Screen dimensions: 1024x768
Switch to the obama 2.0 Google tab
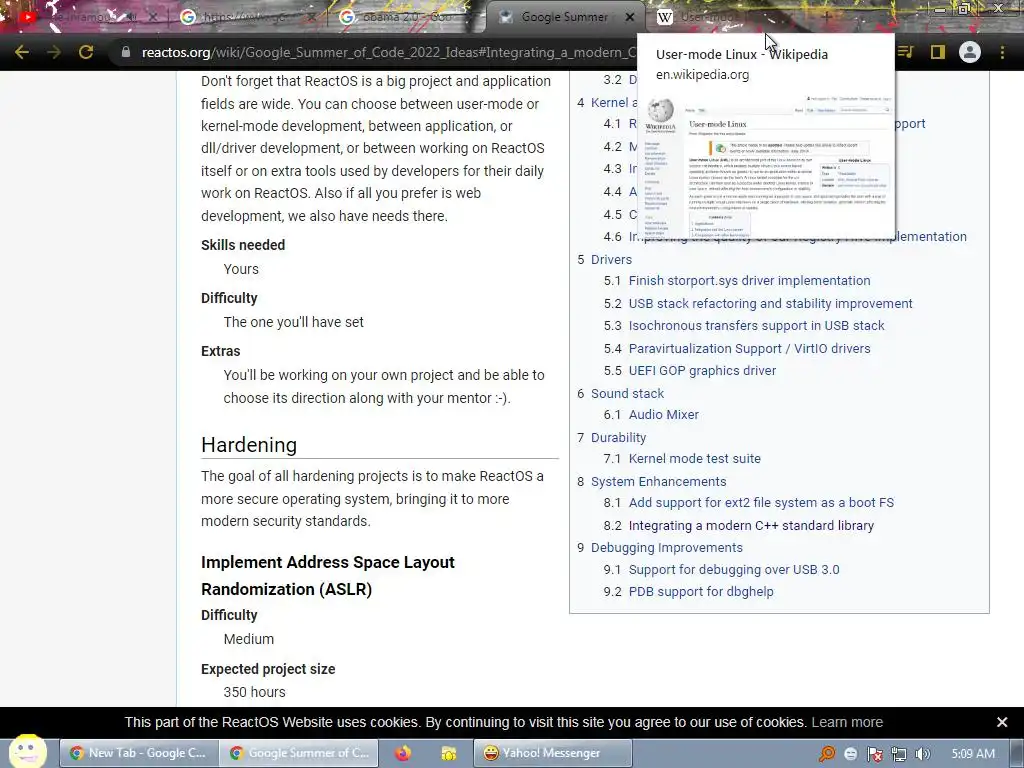pyautogui.click(x=405, y=17)
